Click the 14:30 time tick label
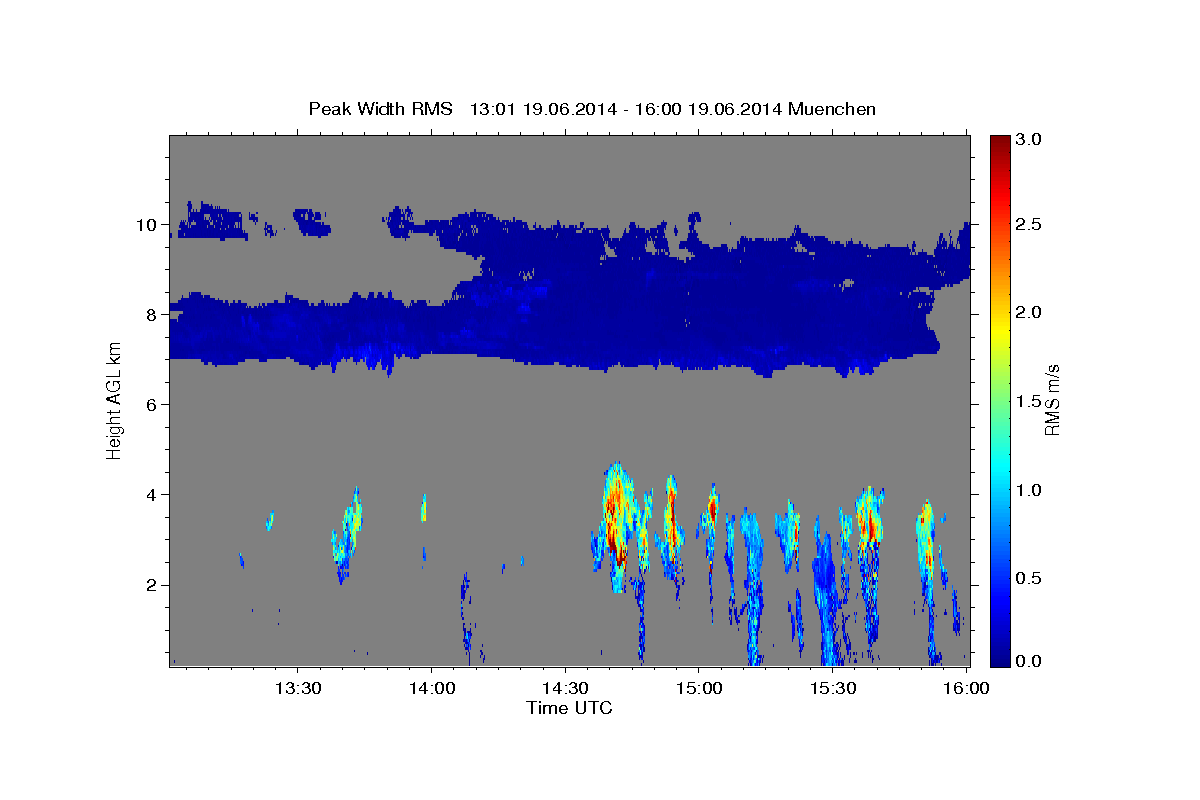 point(565,688)
